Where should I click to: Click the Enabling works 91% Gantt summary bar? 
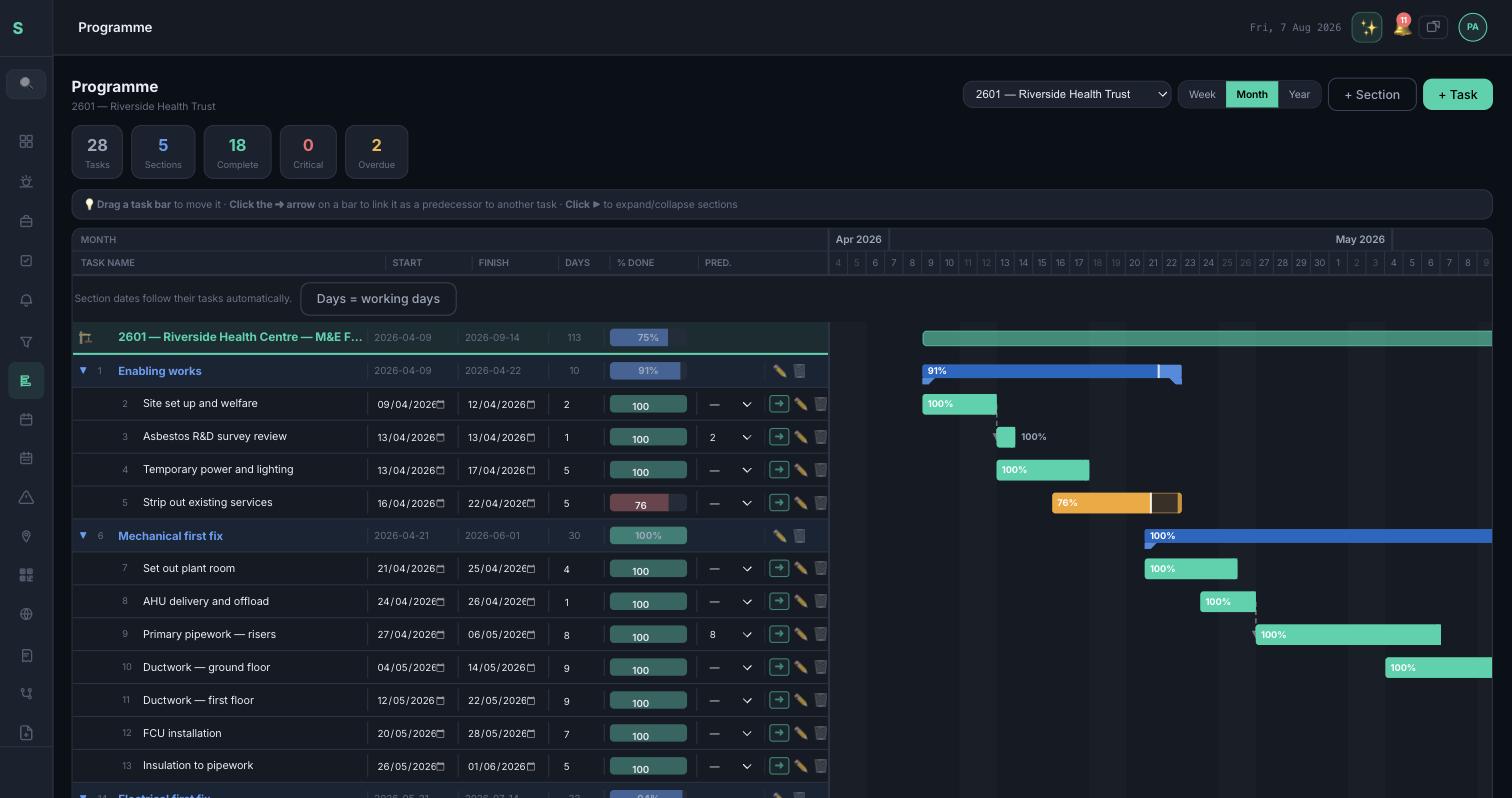coord(1052,371)
